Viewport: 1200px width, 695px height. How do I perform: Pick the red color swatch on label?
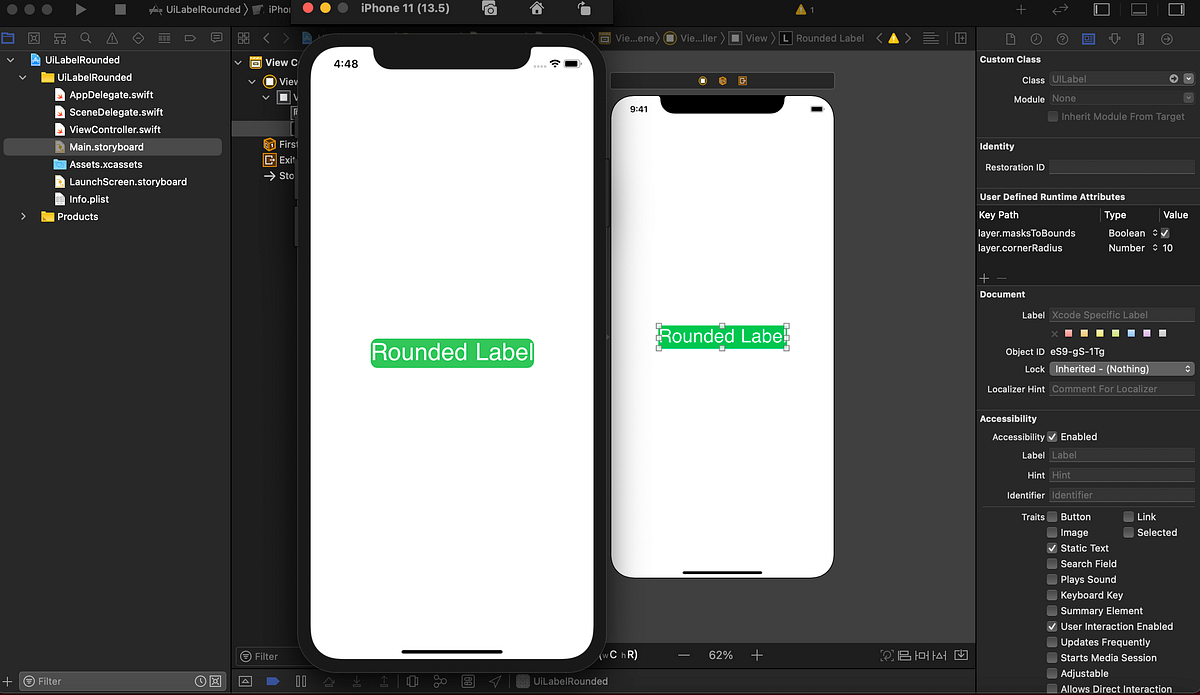point(1067,333)
